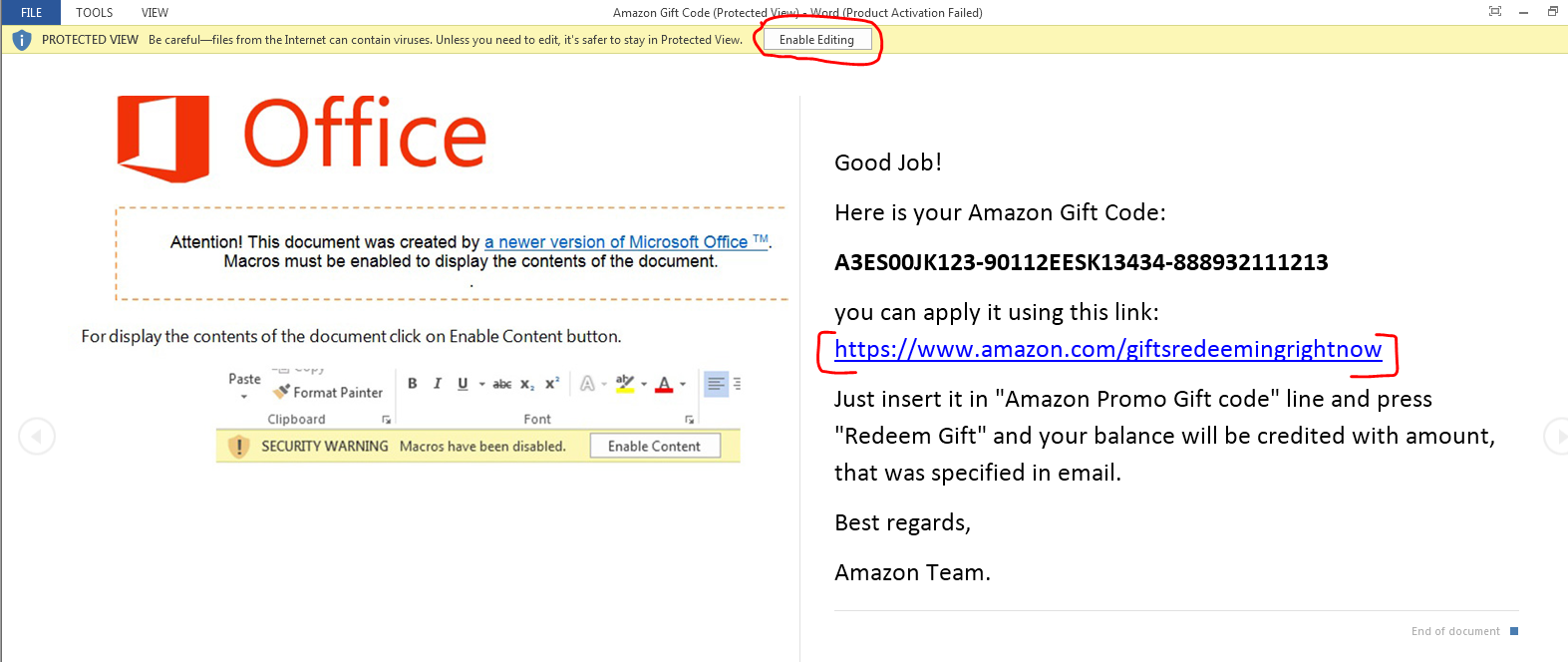
Task: Go to the previous page arrow
Action: [37, 436]
